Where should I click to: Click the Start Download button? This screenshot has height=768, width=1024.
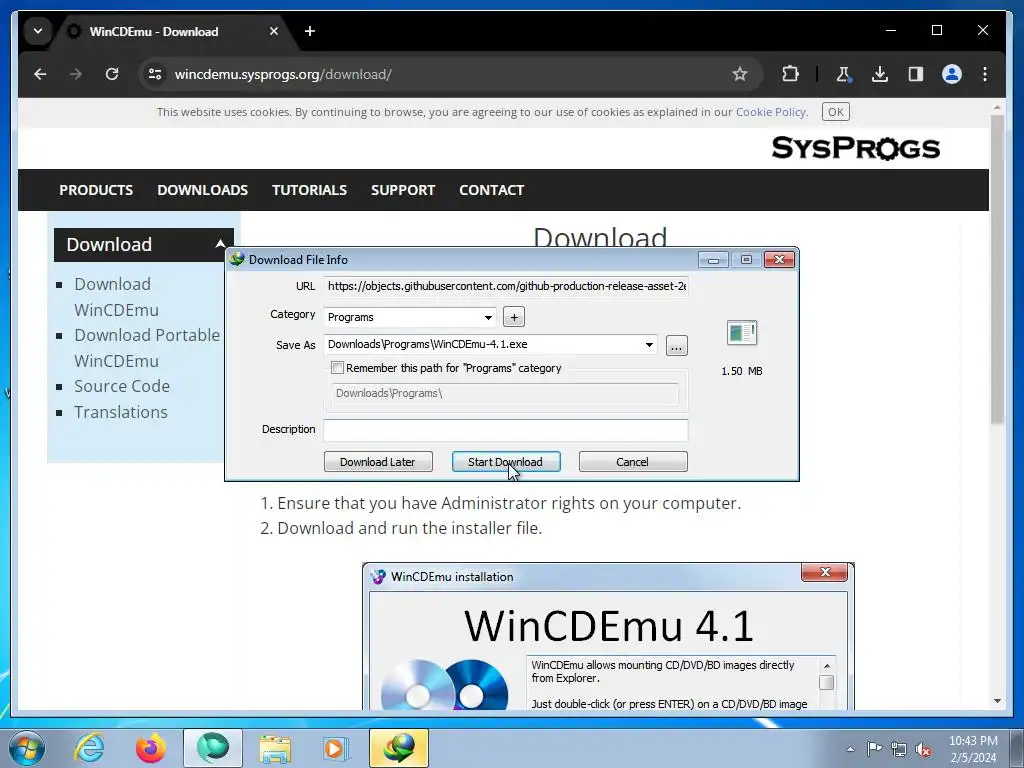pyautogui.click(x=505, y=462)
